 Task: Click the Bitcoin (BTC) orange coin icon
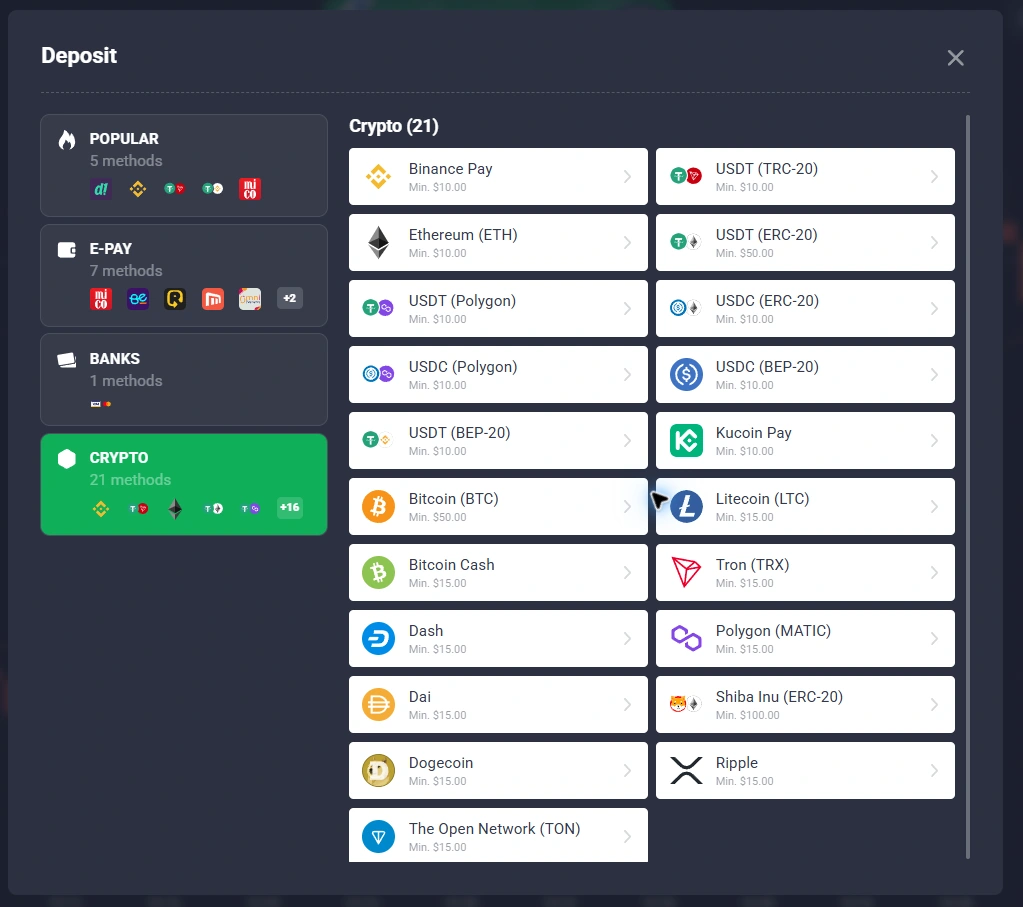pyautogui.click(x=378, y=506)
